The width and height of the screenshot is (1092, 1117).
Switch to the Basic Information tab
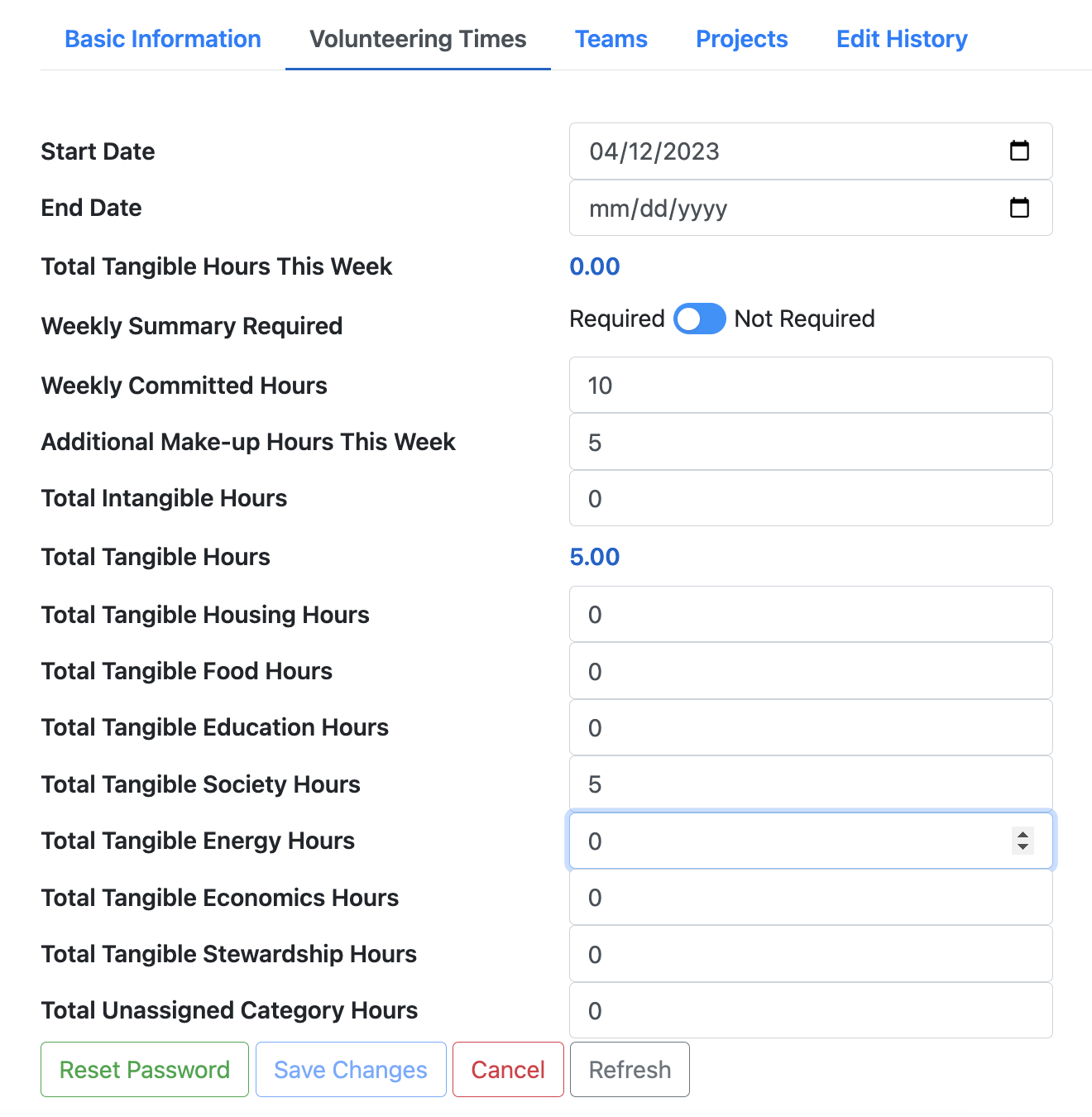tap(163, 39)
